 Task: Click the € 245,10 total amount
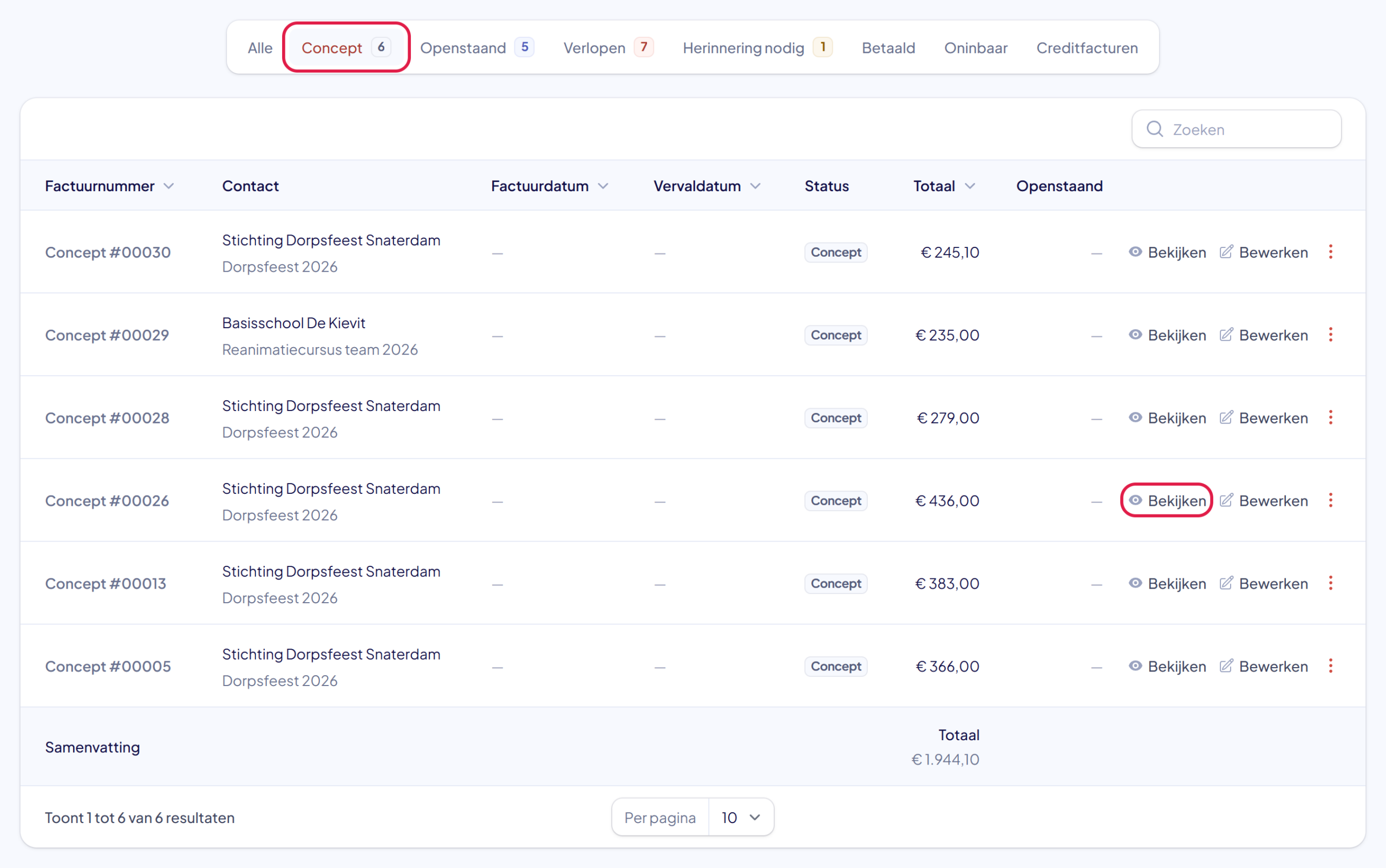950,252
